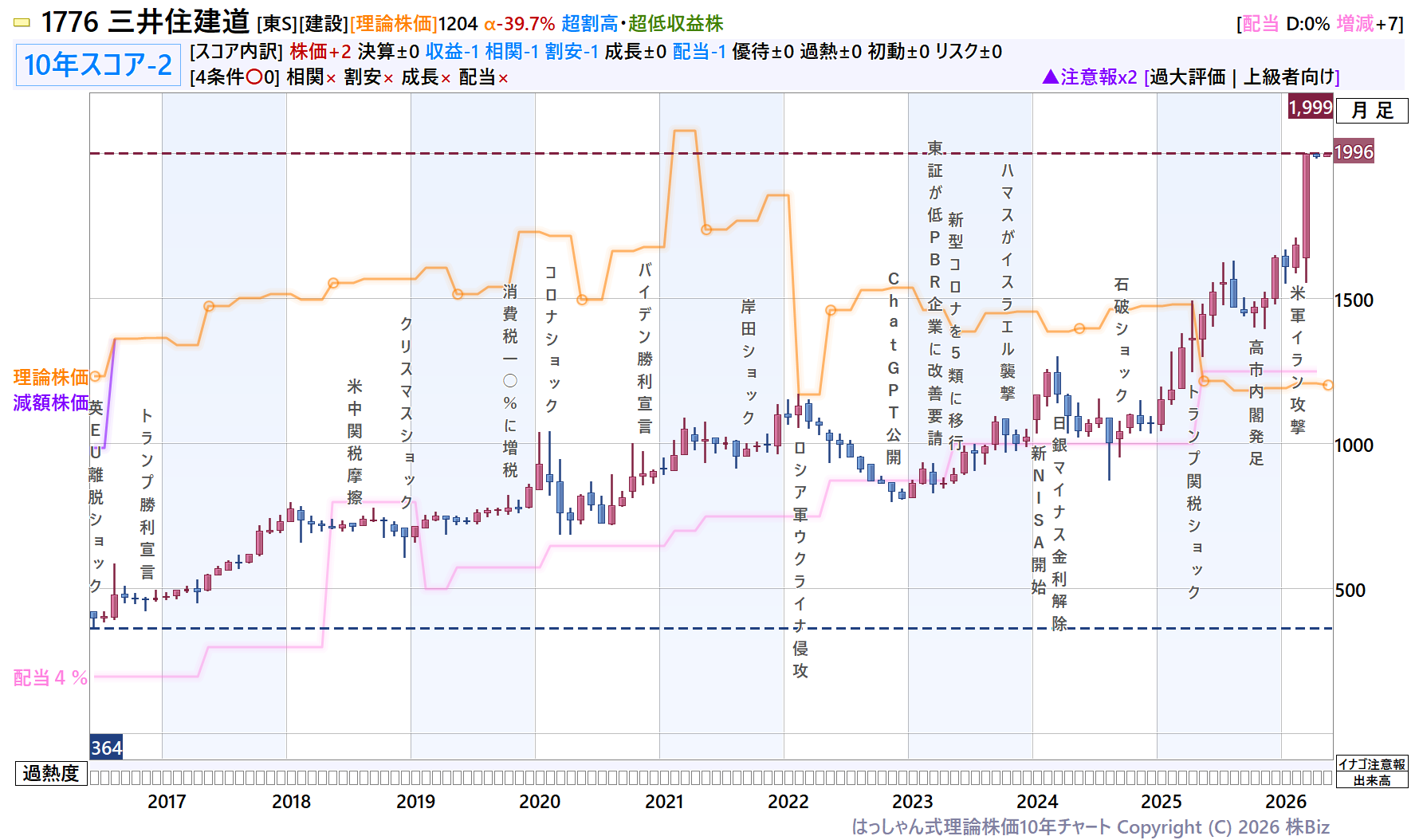Click the 過大評価 tag in header
The height and width of the screenshot is (840, 1419).
tap(1187, 77)
